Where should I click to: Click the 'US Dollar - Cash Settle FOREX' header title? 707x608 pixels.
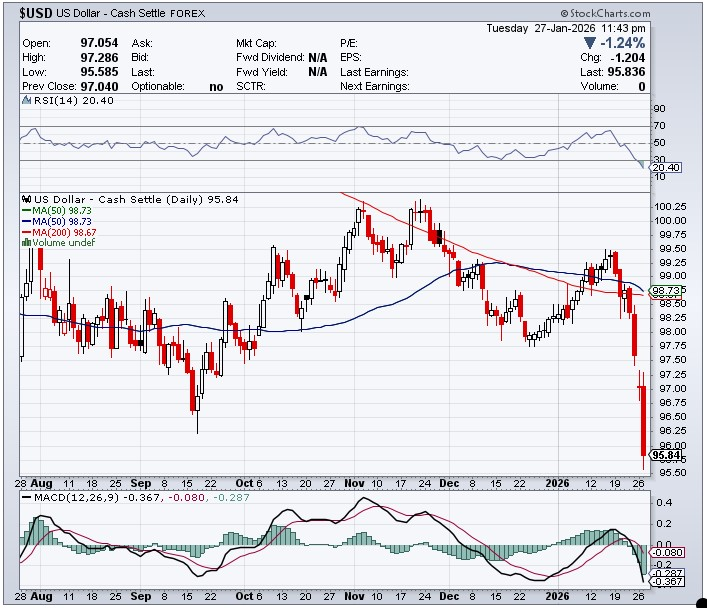131,13
